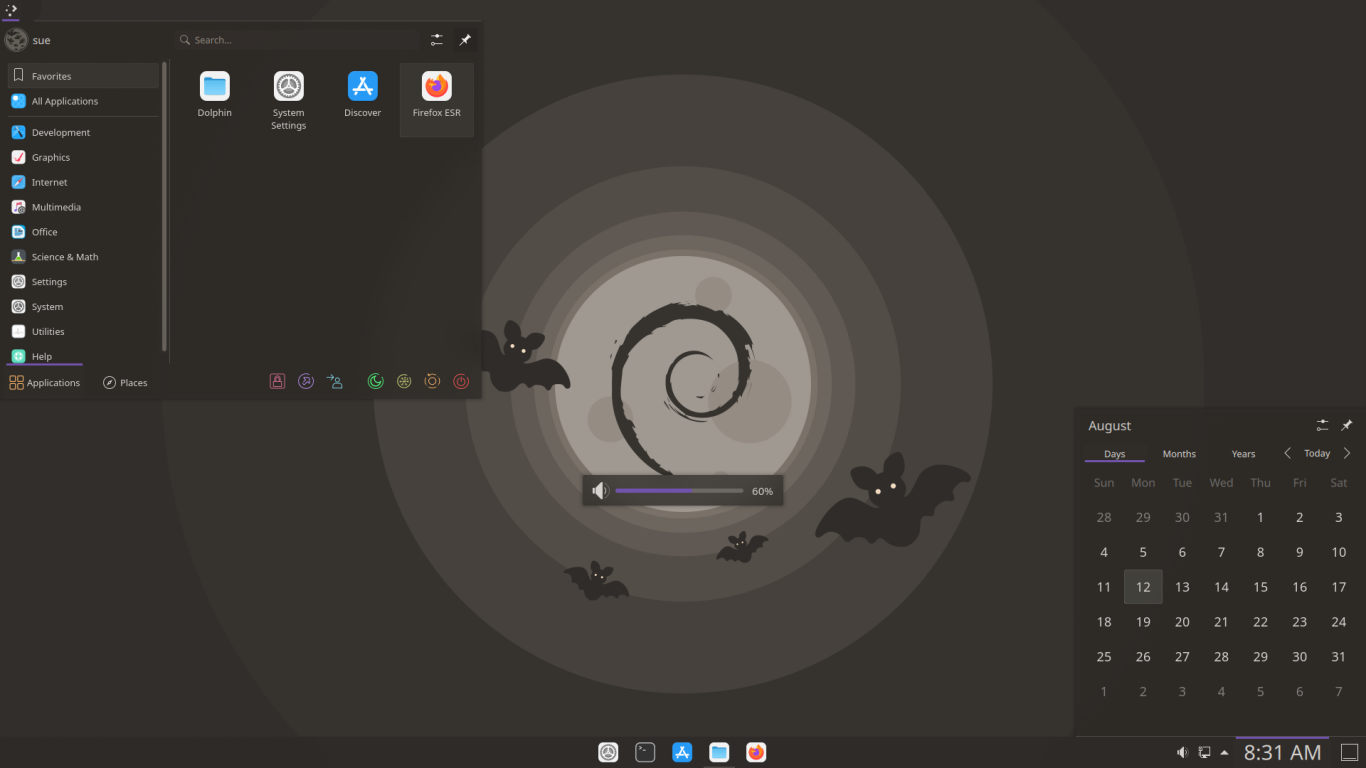The image size is (1366, 768).
Task: Expand hidden system tray icons arrow
Action: tap(1224, 752)
